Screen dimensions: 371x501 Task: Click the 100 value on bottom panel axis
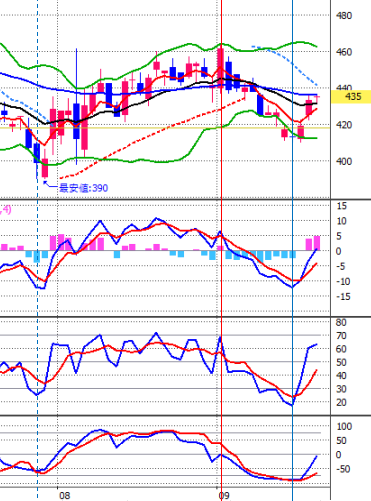pos(344,426)
